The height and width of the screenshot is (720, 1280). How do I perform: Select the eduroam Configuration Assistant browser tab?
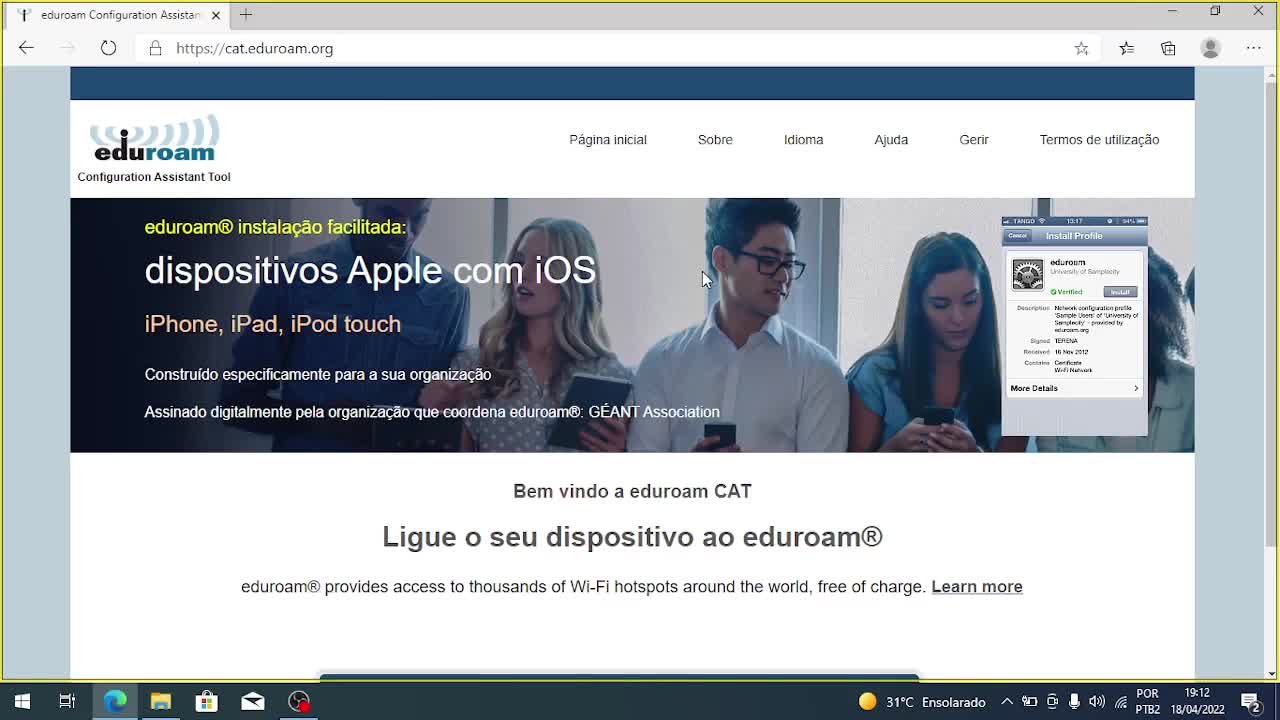(x=119, y=15)
